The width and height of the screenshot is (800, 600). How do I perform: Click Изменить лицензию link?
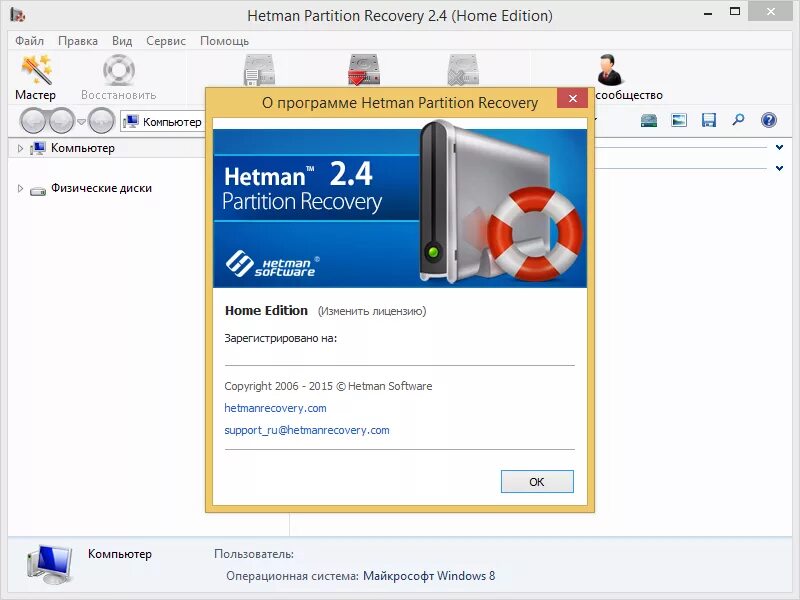tap(372, 311)
